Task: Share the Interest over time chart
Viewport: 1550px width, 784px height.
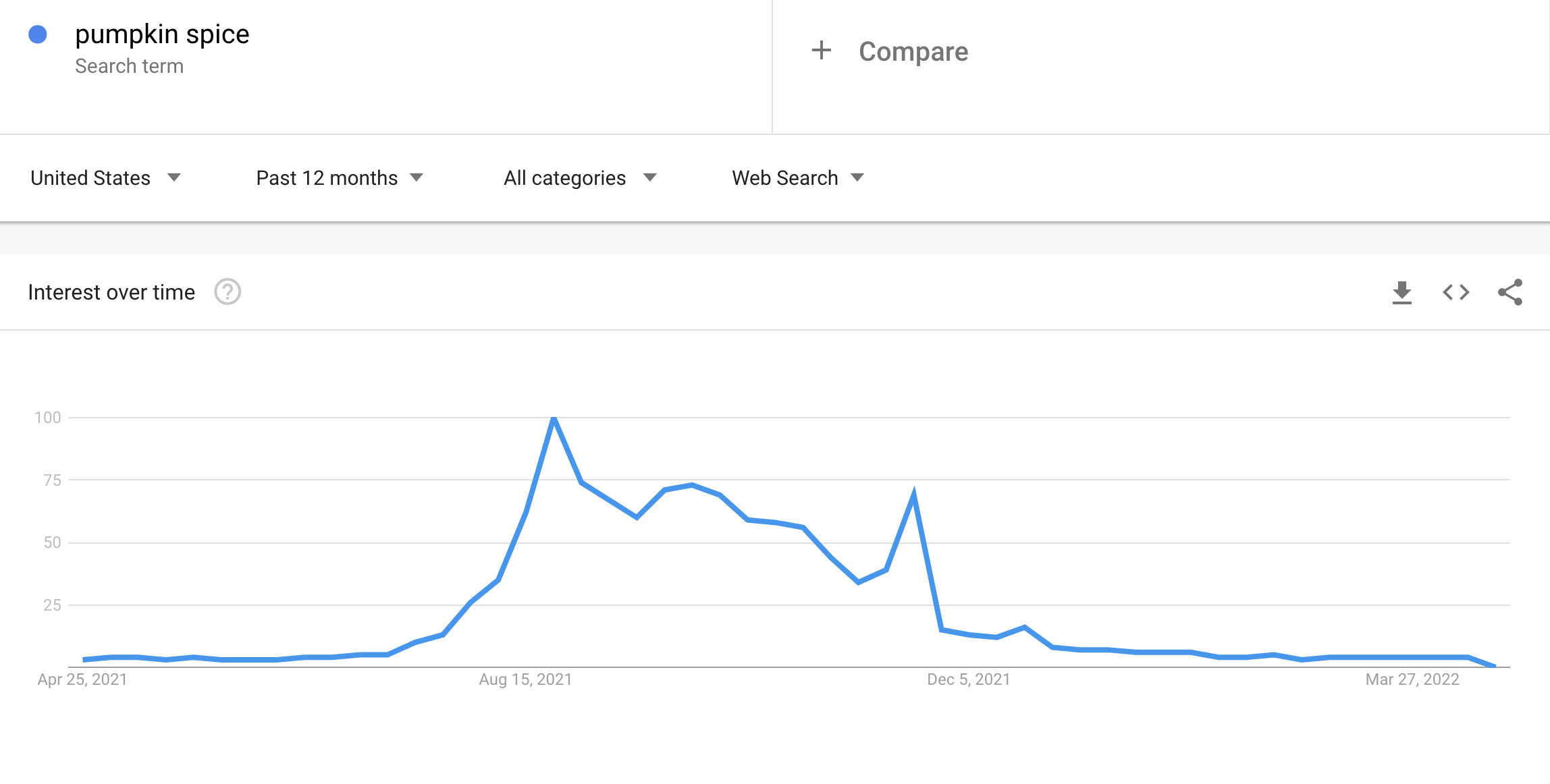Action: click(1510, 291)
